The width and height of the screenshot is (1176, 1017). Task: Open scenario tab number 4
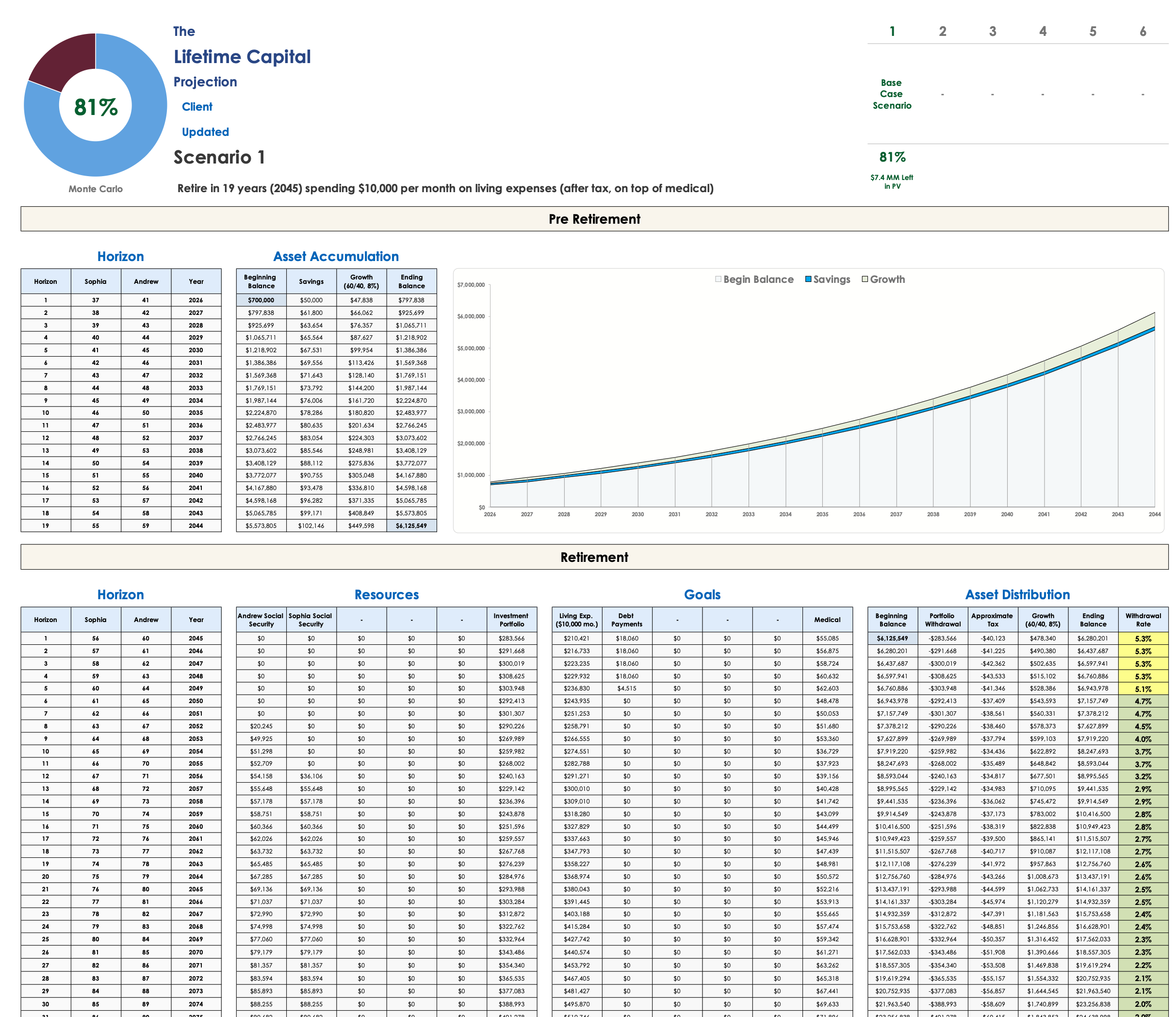tap(1043, 31)
